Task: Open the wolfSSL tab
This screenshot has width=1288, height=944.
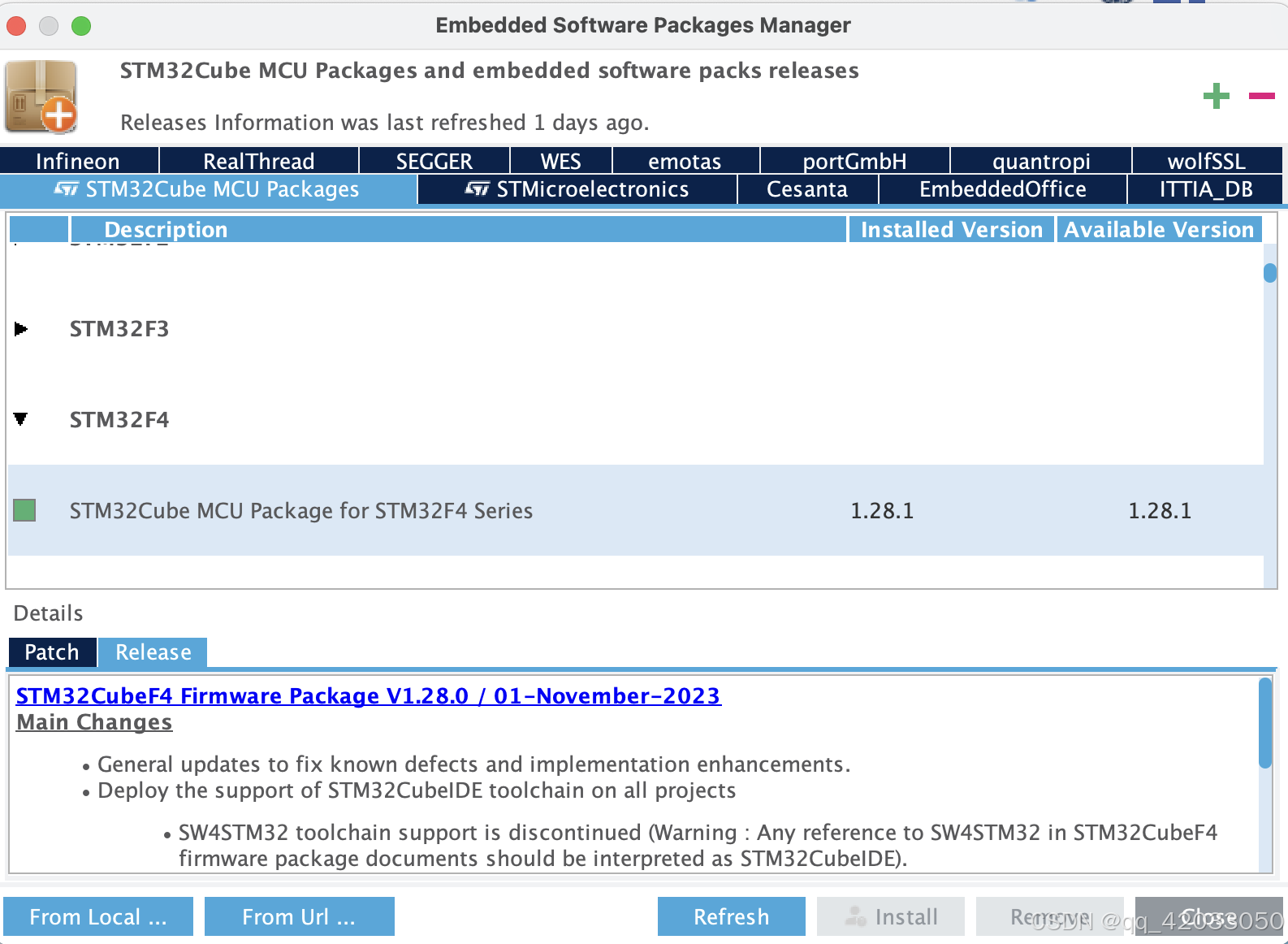Action: (x=1206, y=161)
